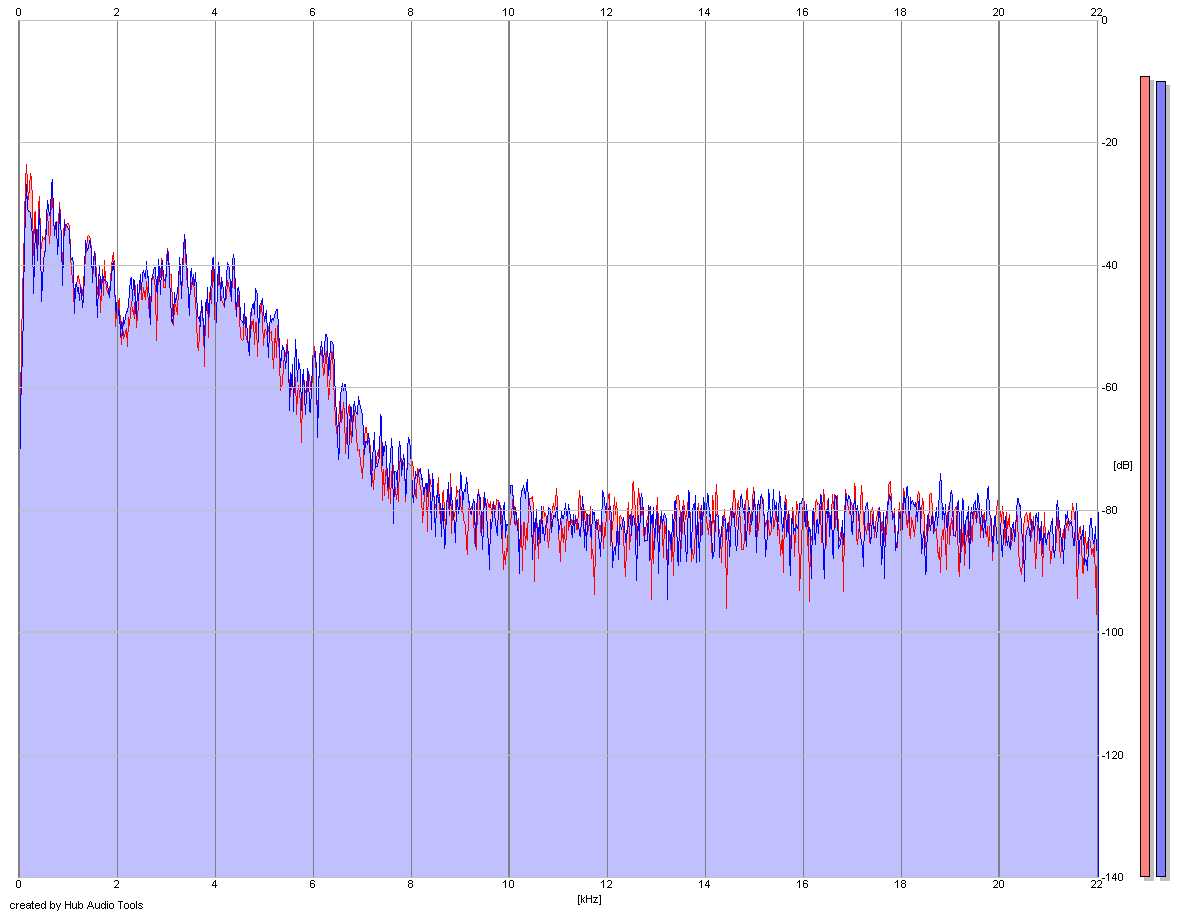Image resolution: width=1180 pixels, height=917 pixels.
Task: Click the [kHz] axis unit label
Action: click(x=589, y=899)
